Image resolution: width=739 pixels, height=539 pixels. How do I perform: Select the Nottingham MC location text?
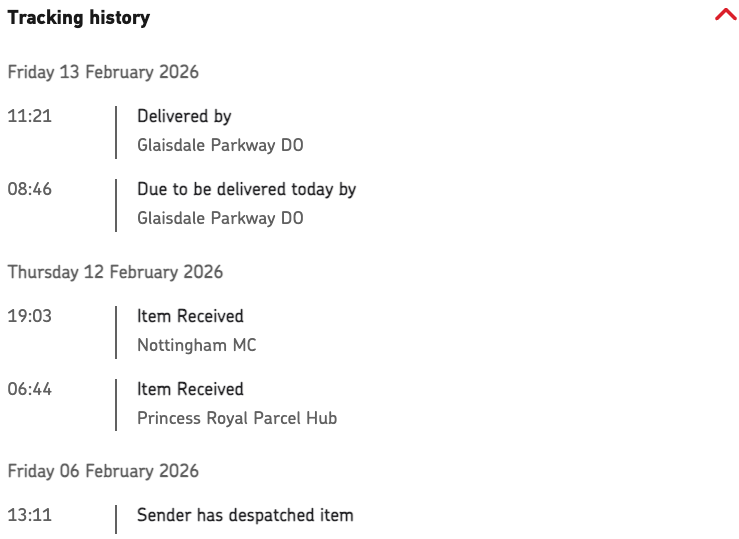tap(196, 345)
